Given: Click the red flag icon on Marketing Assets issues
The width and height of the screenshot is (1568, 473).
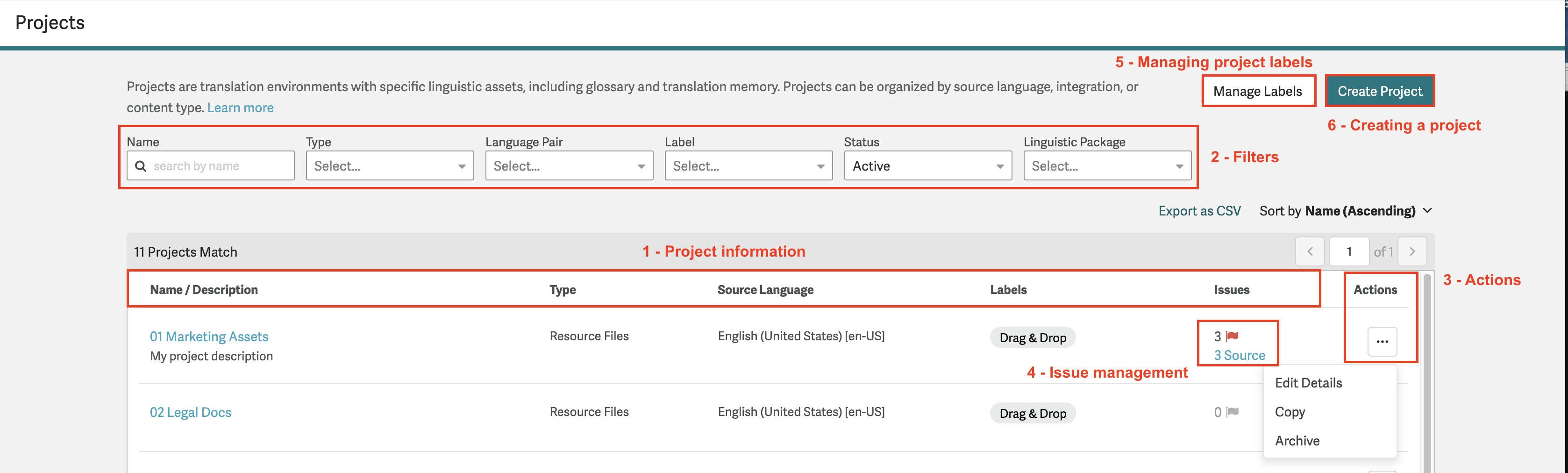Looking at the screenshot, I should [x=1232, y=336].
